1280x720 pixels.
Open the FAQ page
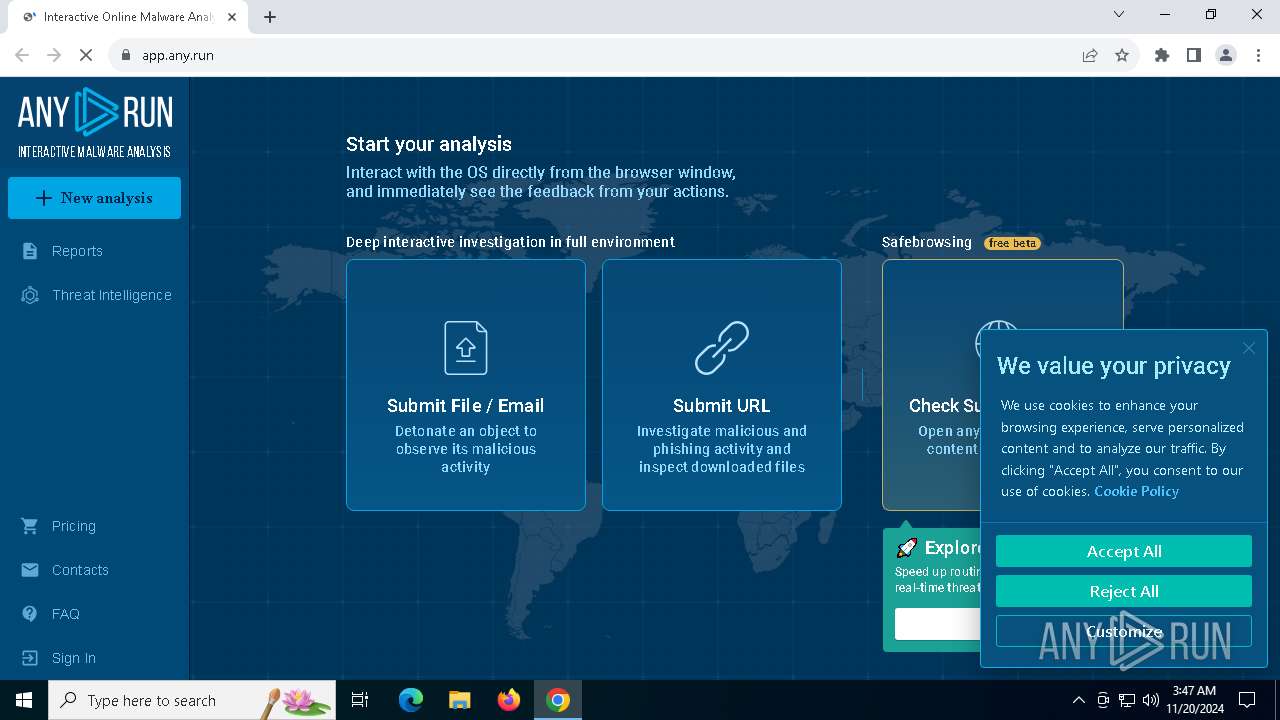65,614
